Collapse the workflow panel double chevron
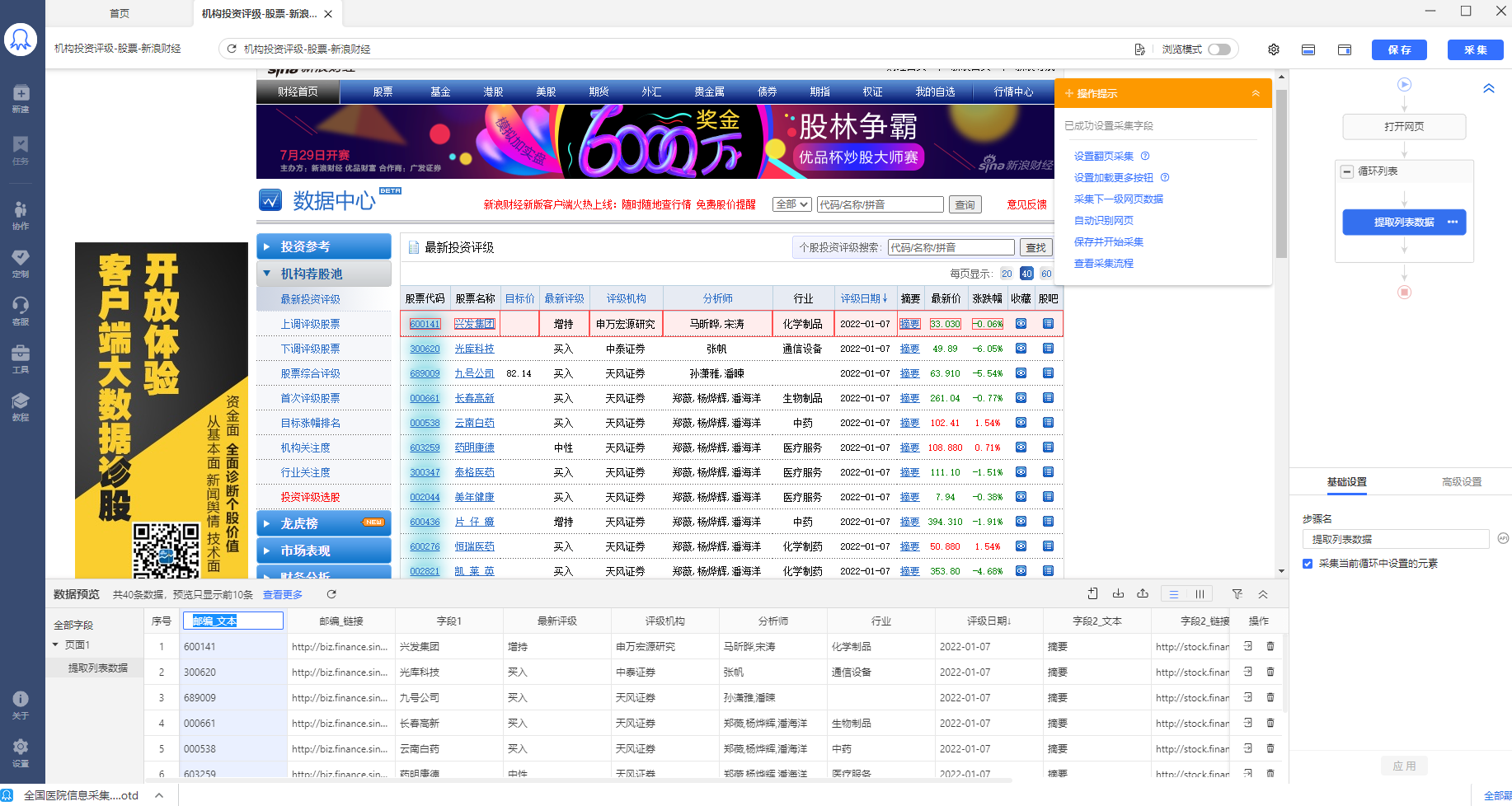The image size is (1512, 806). tap(1489, 88)
